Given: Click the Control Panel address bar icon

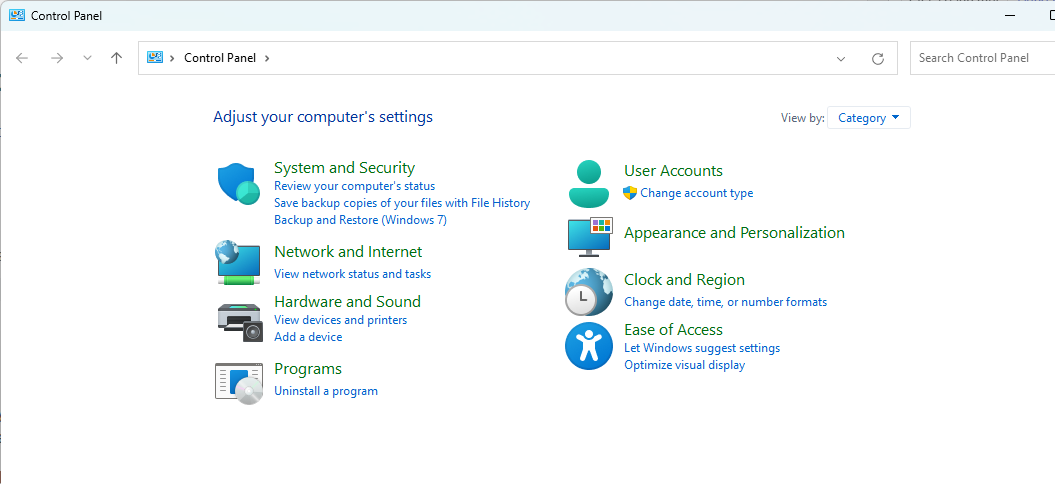Looking at the screenshot, I should tap(155, 57).
